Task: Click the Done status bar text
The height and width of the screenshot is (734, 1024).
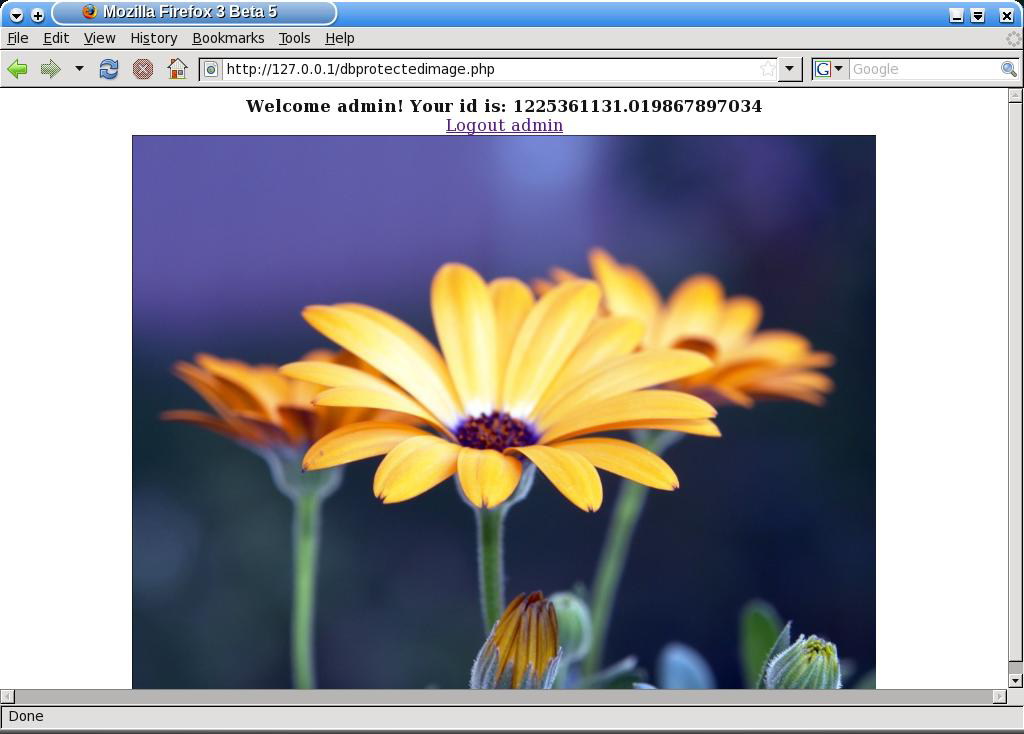Action: [x=26, y=716]
